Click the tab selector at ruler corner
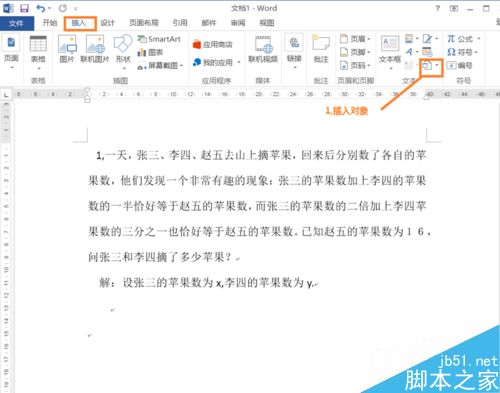The height and width of the screenshot is (393, 500). coord(6,95)
